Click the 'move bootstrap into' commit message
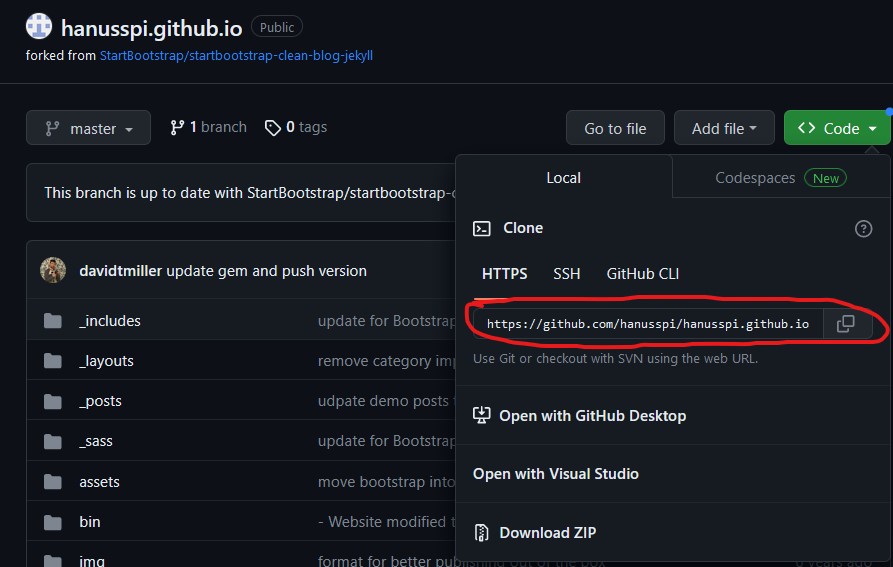 (x=387, y=482)
